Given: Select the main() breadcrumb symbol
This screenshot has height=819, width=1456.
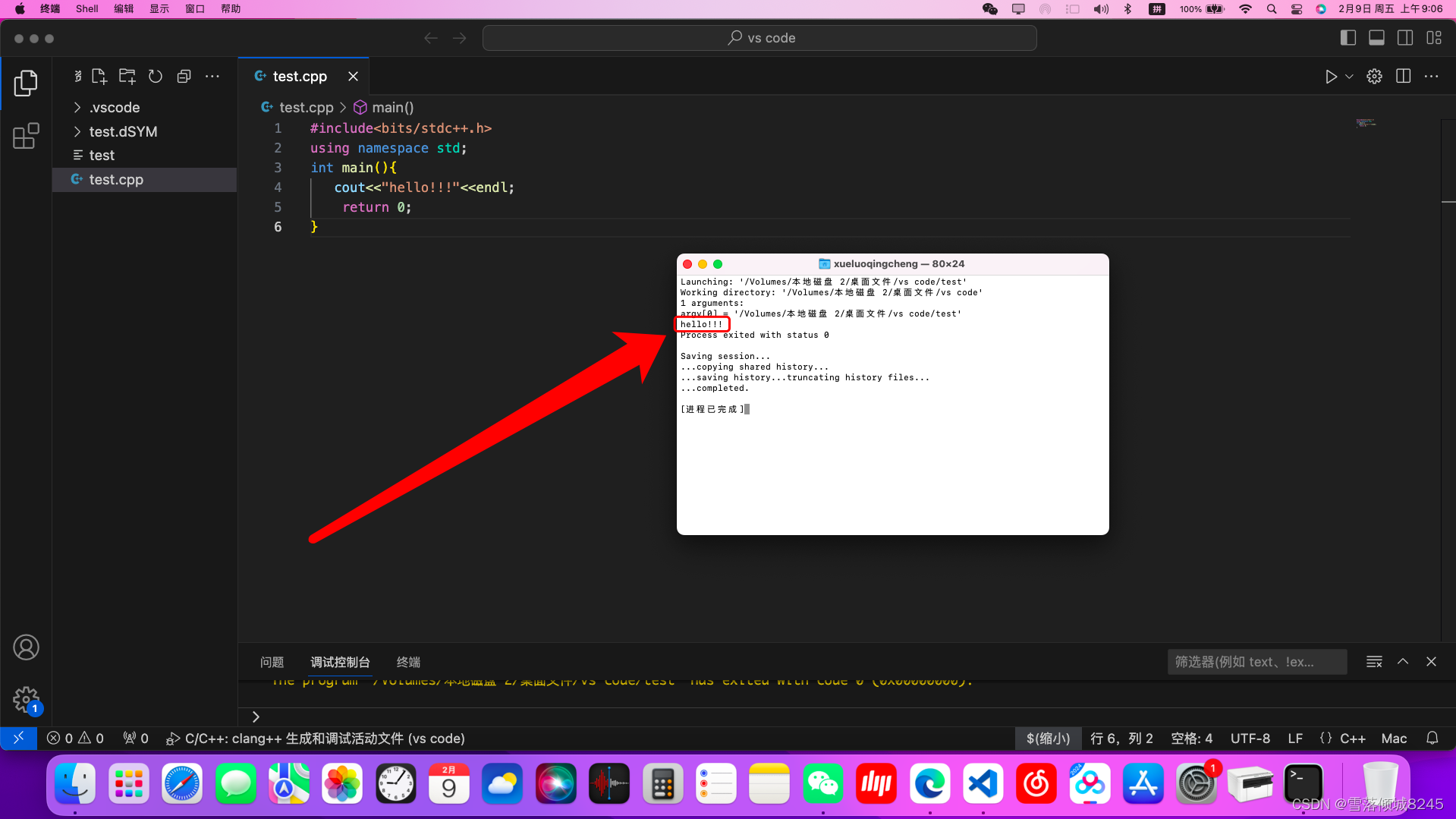Looking at the screenshot, I should click(384, 107).
